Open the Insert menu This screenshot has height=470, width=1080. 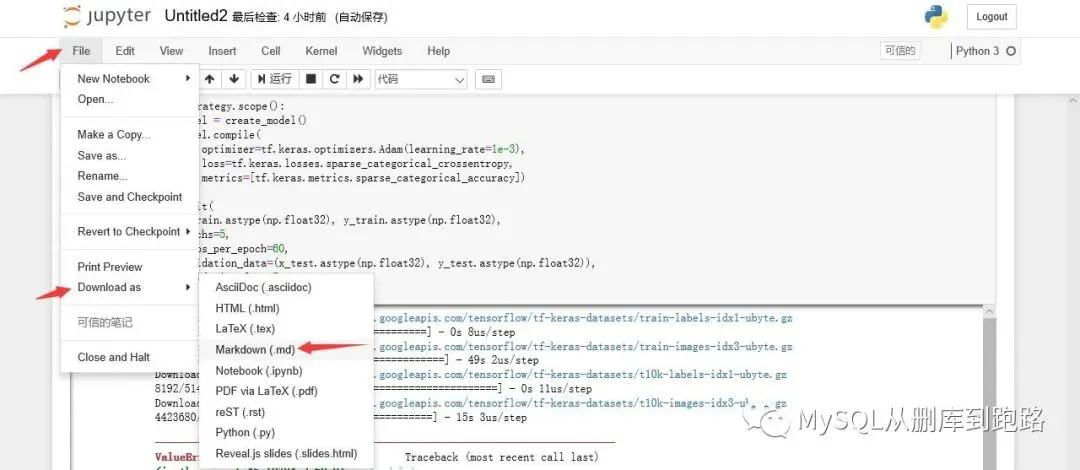point(222,51)
